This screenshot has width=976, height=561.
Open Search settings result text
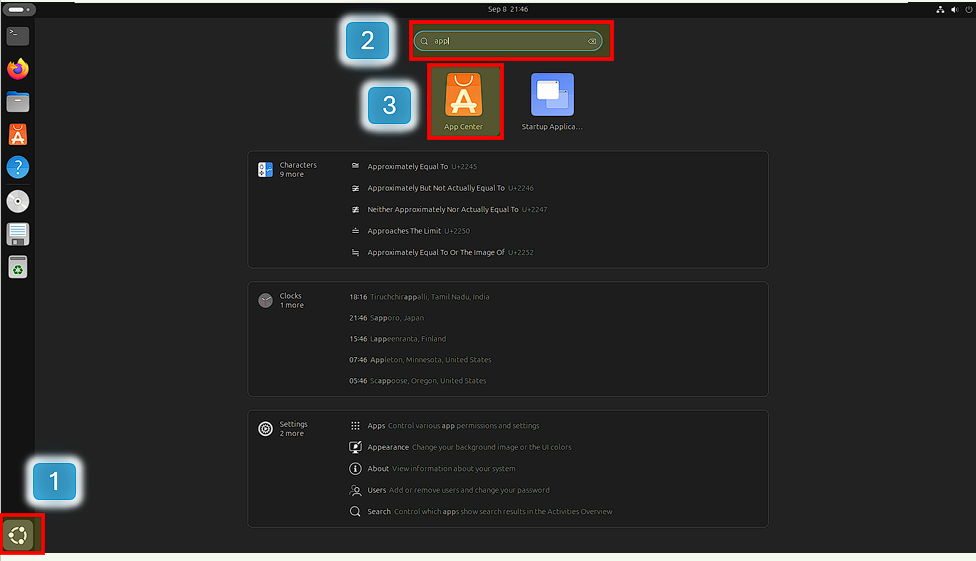tap(489, 511)
